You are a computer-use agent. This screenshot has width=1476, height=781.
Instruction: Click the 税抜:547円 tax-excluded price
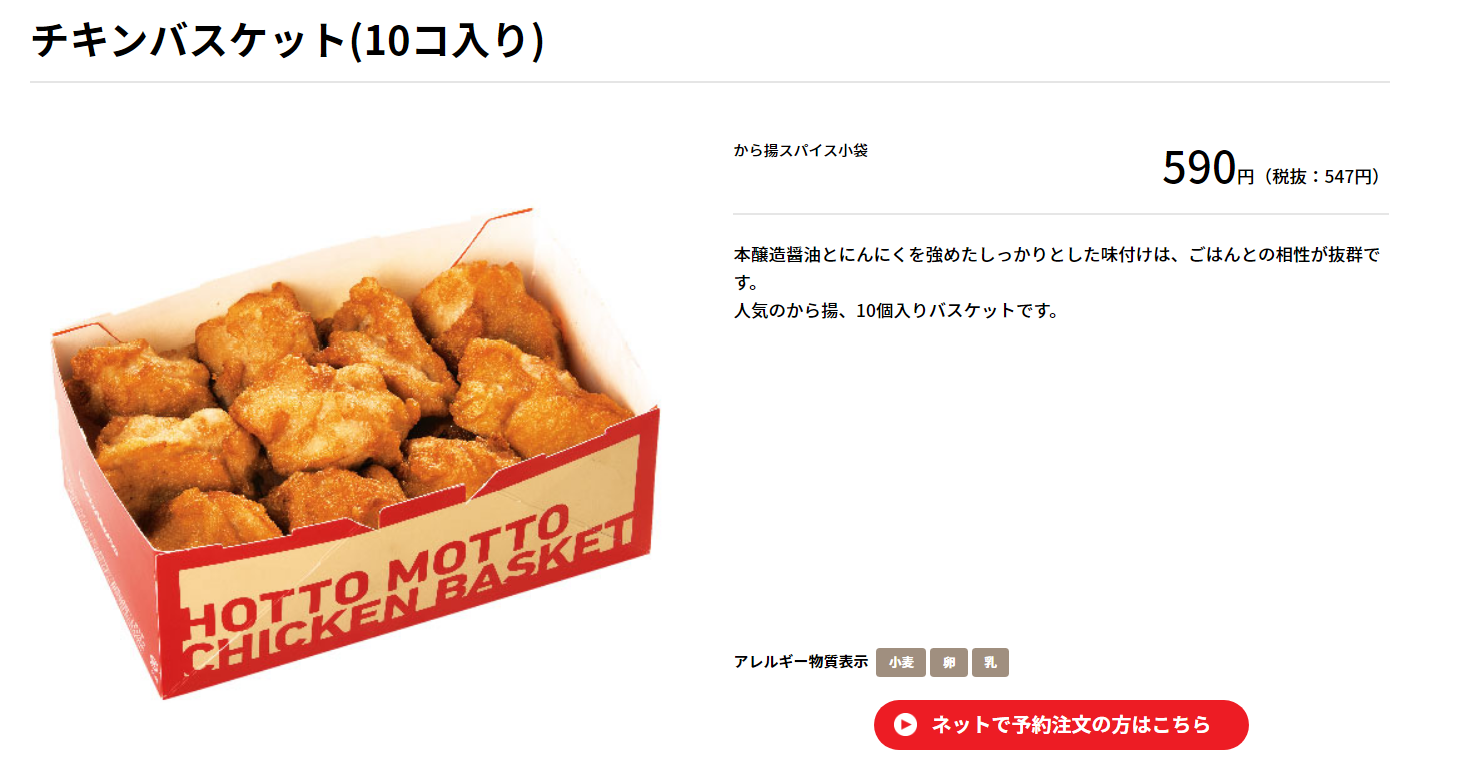coord(1322,177)
